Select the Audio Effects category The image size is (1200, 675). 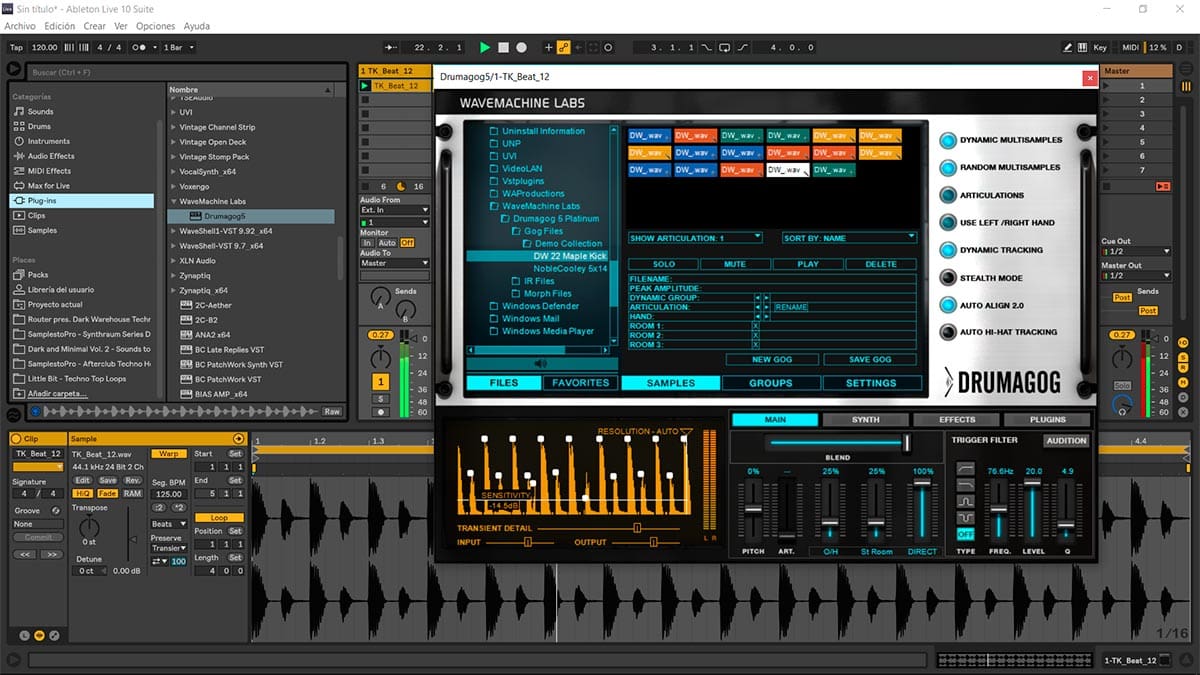(x=51, y=156)
